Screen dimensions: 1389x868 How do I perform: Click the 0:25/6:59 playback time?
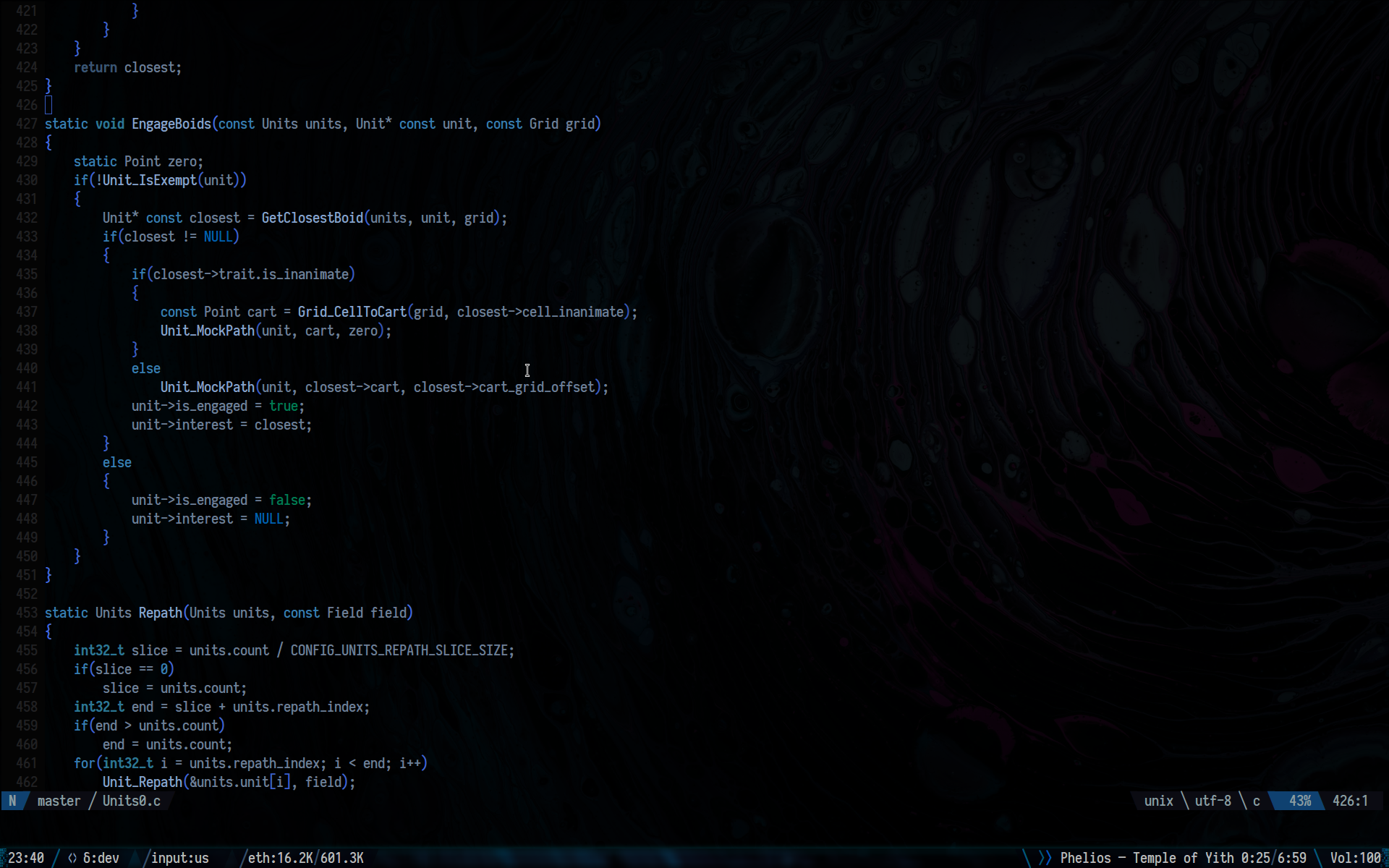pyautogui.click(x=1273, y=858)
